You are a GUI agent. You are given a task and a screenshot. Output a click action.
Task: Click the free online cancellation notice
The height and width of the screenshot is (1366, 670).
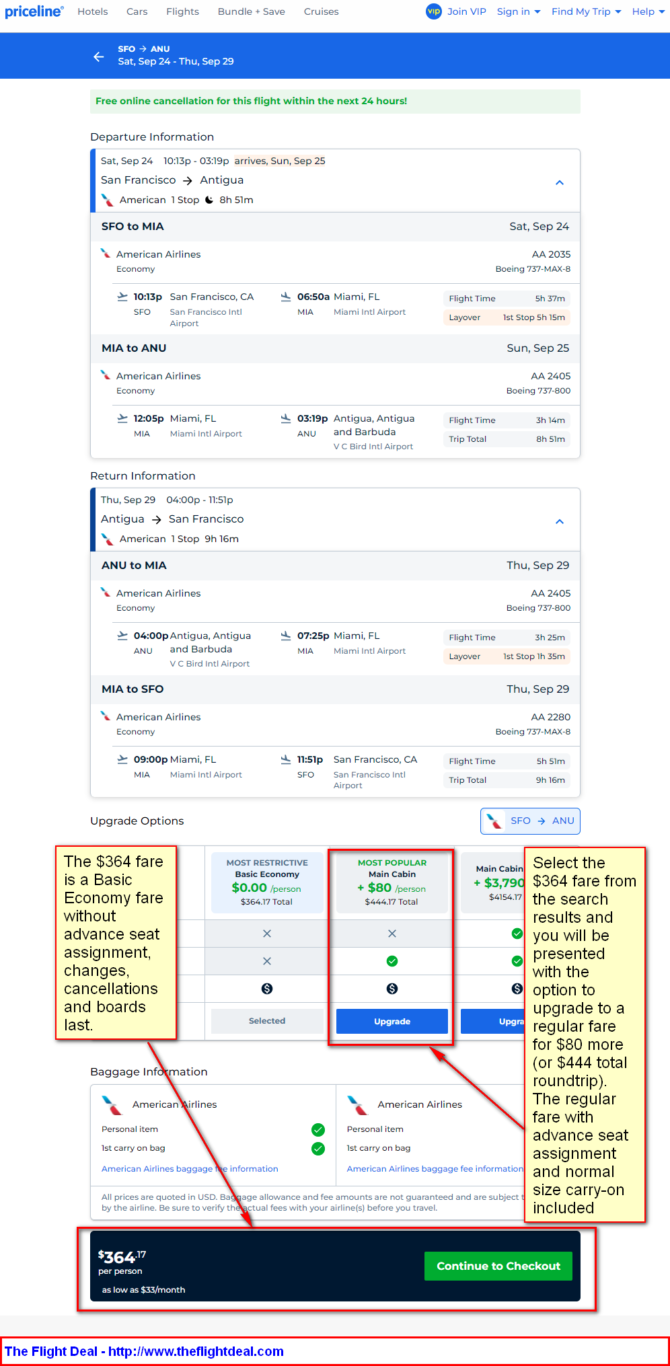click(335, 101)
